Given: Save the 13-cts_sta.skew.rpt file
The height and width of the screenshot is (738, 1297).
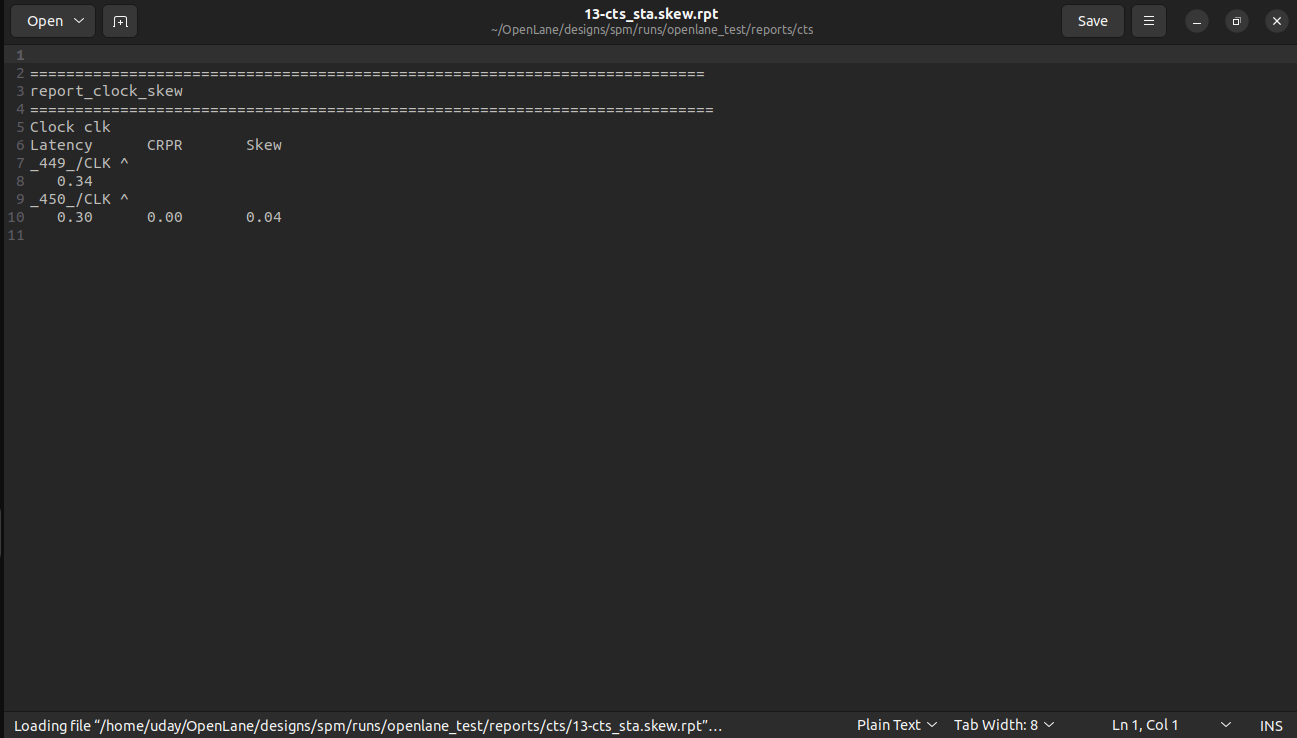Looking at the screenshot, I should click(1092, 20).
